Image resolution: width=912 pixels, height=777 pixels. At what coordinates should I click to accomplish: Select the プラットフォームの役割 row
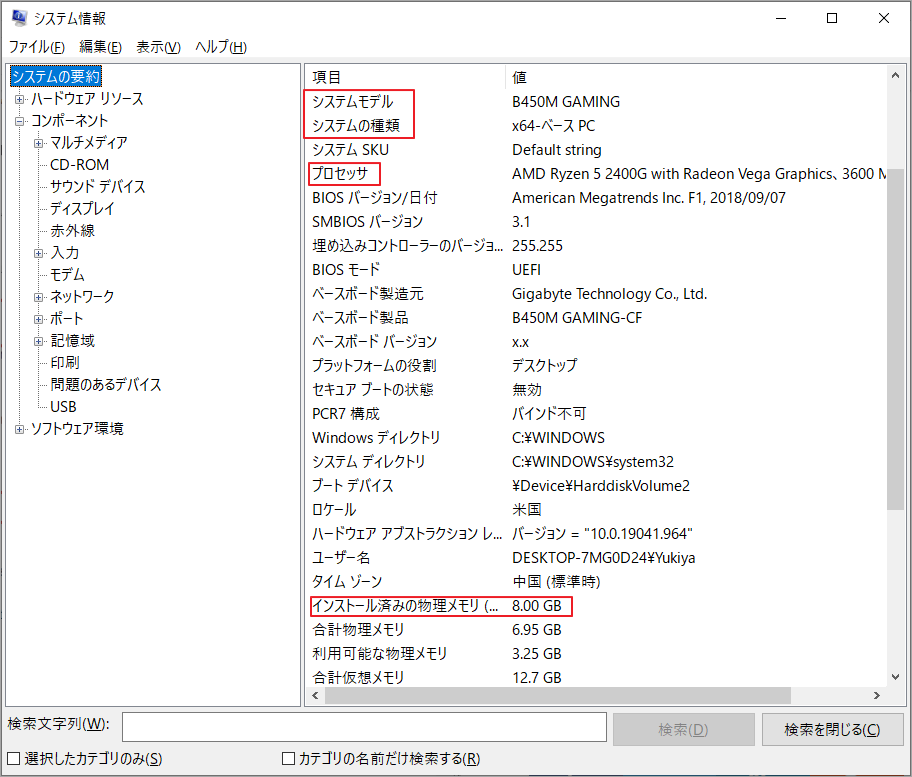point(596,366)
